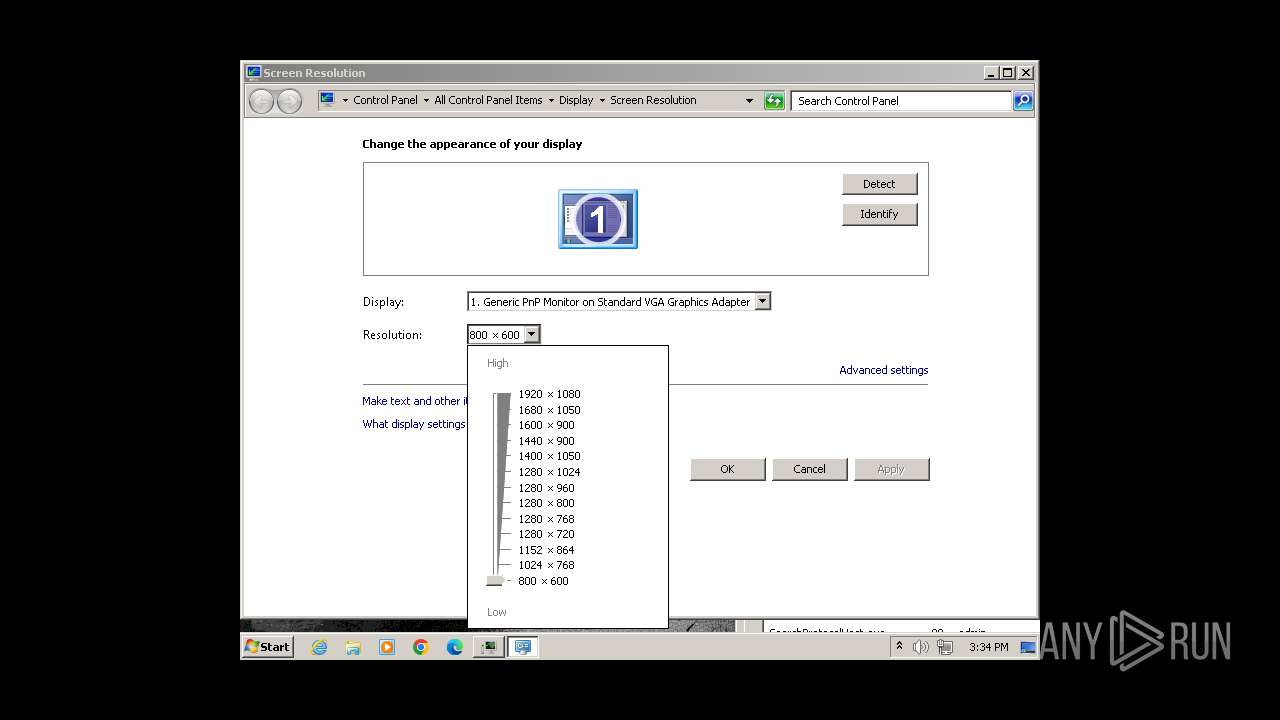The image size is (1280, 720).
Task: Choose the 1152 × 864 resolution
Action: (546, 550)
